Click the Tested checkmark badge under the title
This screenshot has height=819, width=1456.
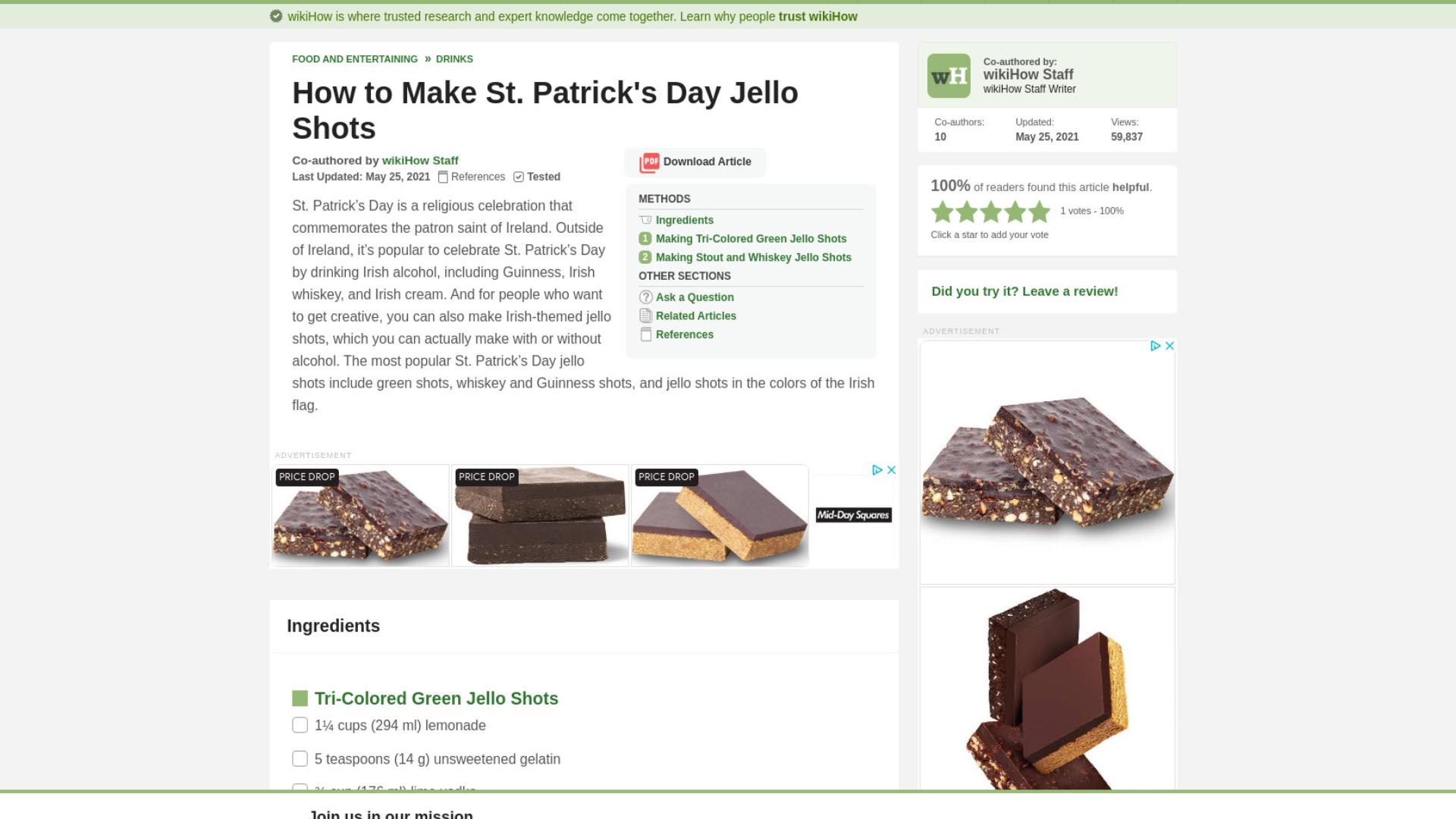[x=519, y=177]
